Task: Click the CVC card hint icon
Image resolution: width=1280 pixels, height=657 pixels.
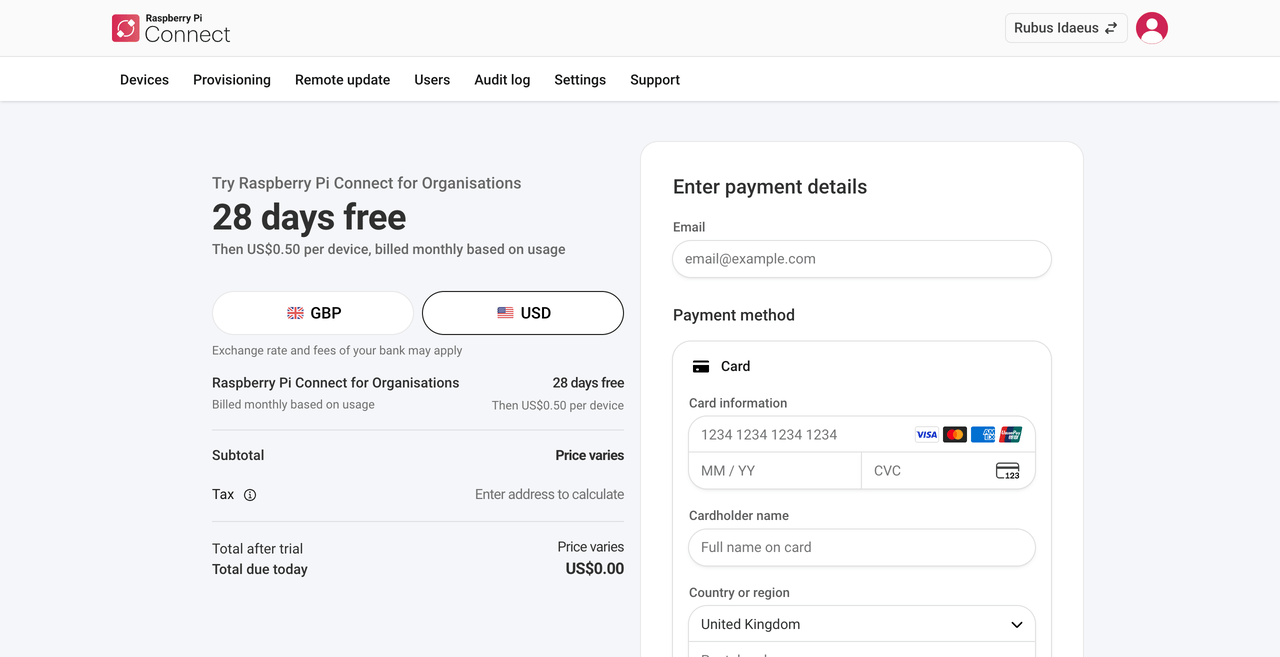Action: pos(1008,471)
